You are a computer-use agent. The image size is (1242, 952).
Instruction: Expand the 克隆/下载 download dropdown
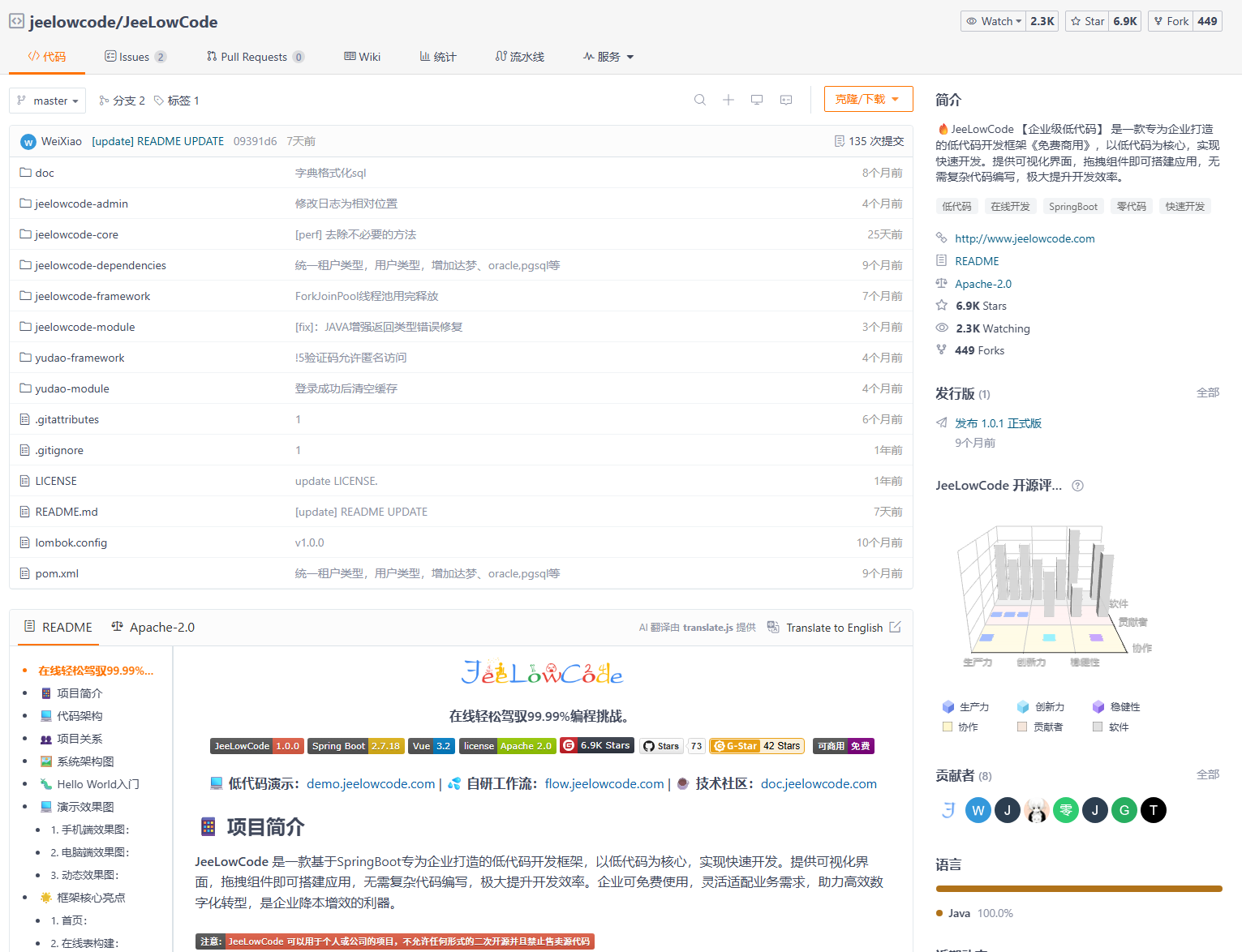point(868,98)
